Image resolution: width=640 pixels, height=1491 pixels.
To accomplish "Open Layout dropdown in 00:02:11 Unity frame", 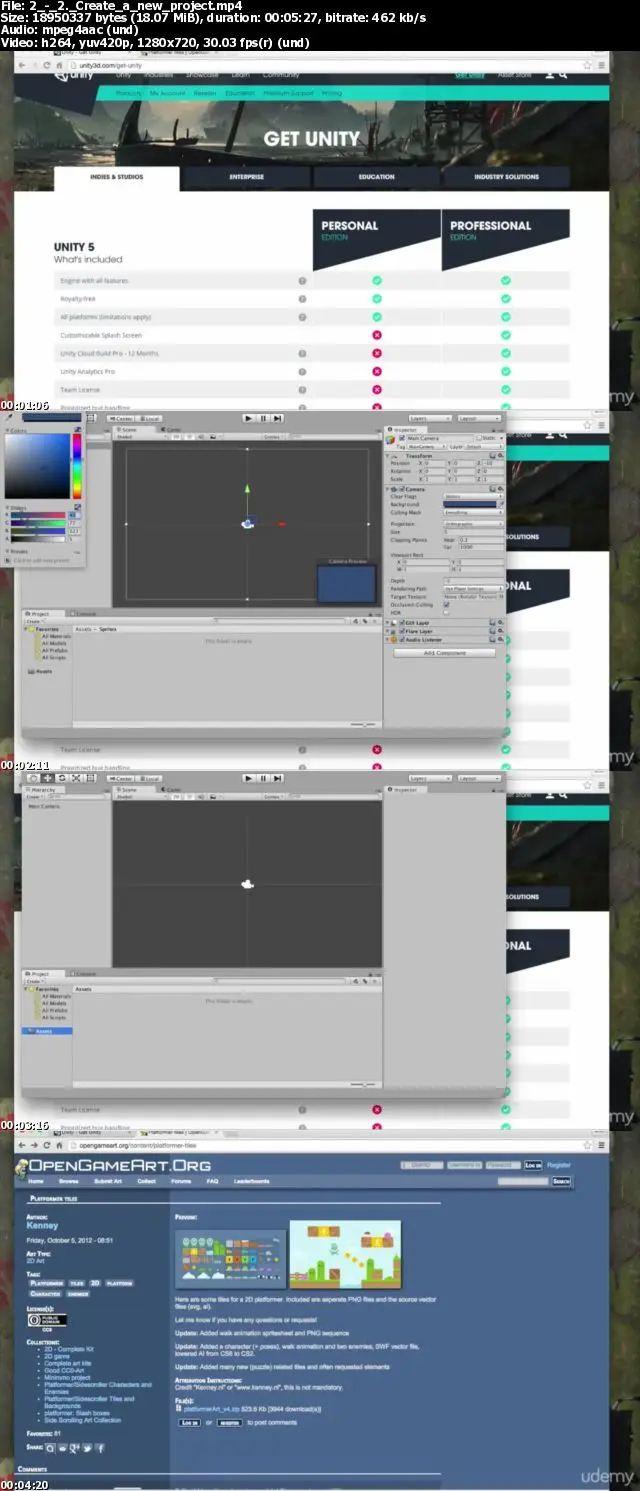I will 479,418.
